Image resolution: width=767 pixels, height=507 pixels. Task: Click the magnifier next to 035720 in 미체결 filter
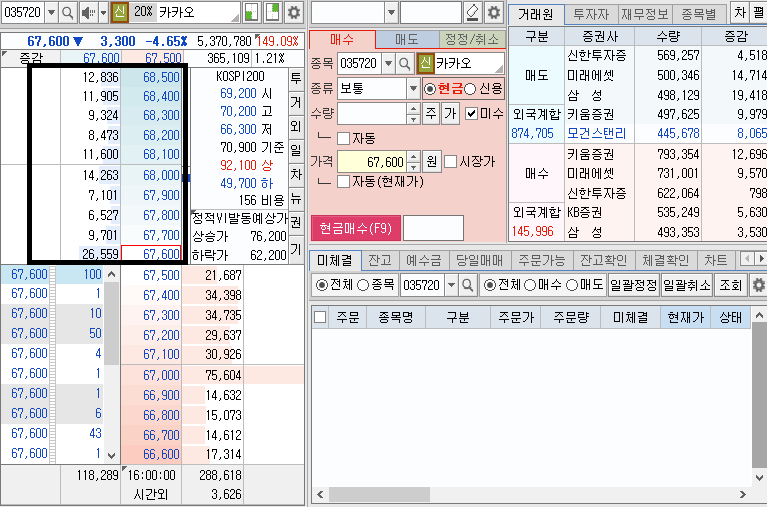click(x=468, y=285)
